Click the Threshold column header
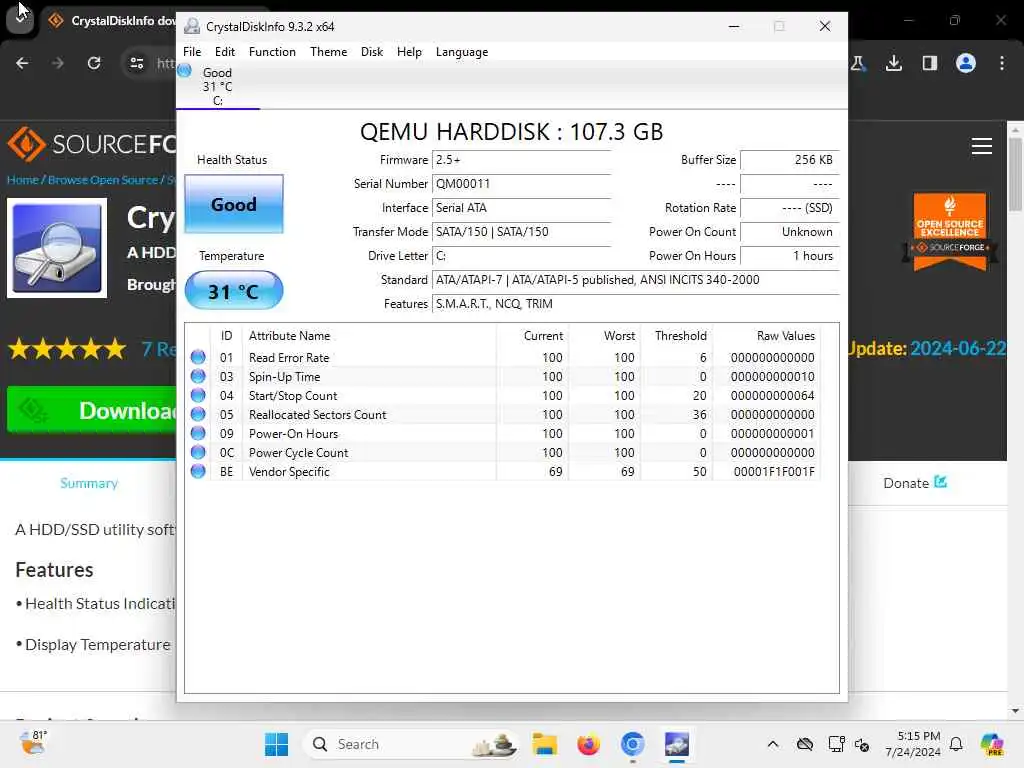 coord(676,336)
